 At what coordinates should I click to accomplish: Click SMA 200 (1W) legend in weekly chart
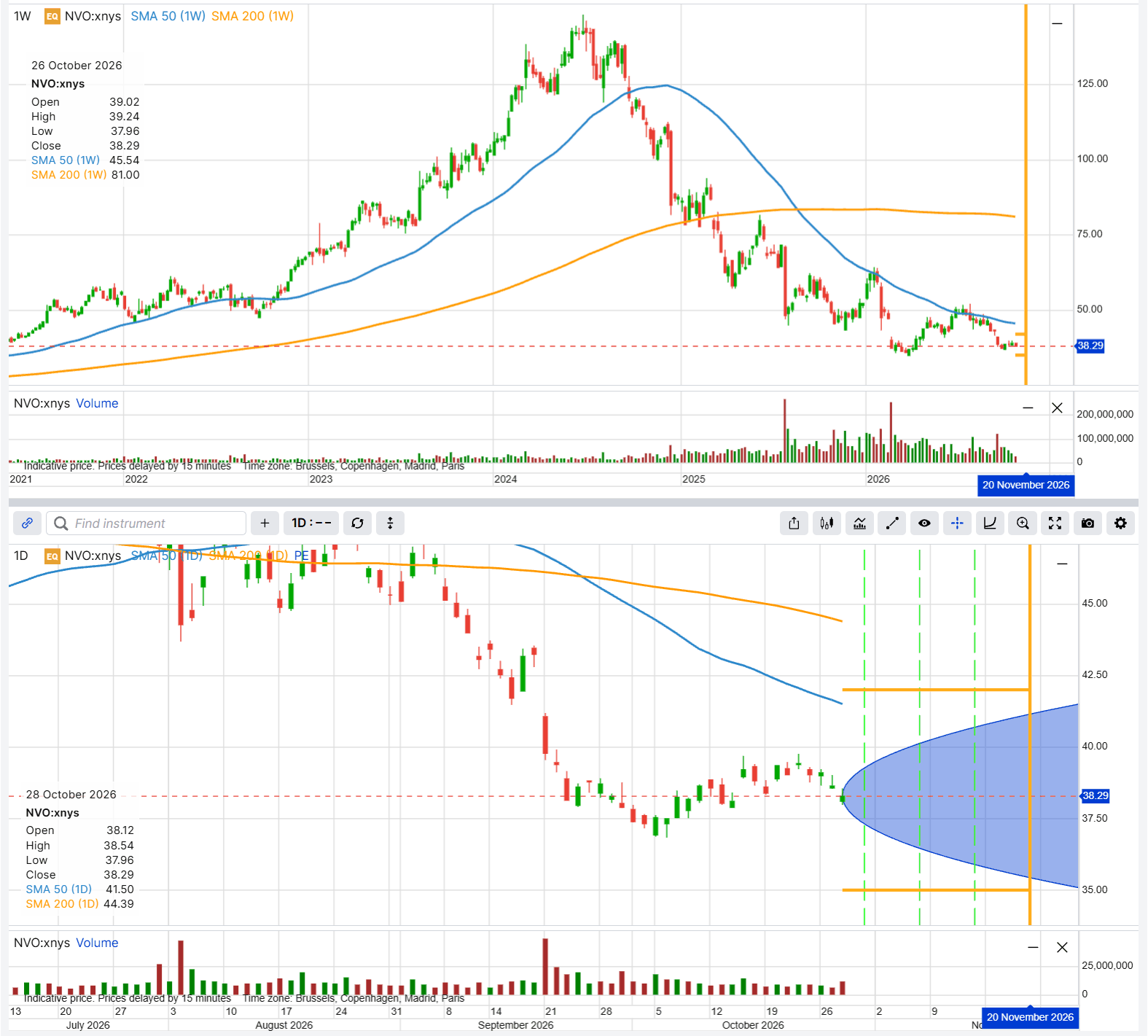pos(252,16)
